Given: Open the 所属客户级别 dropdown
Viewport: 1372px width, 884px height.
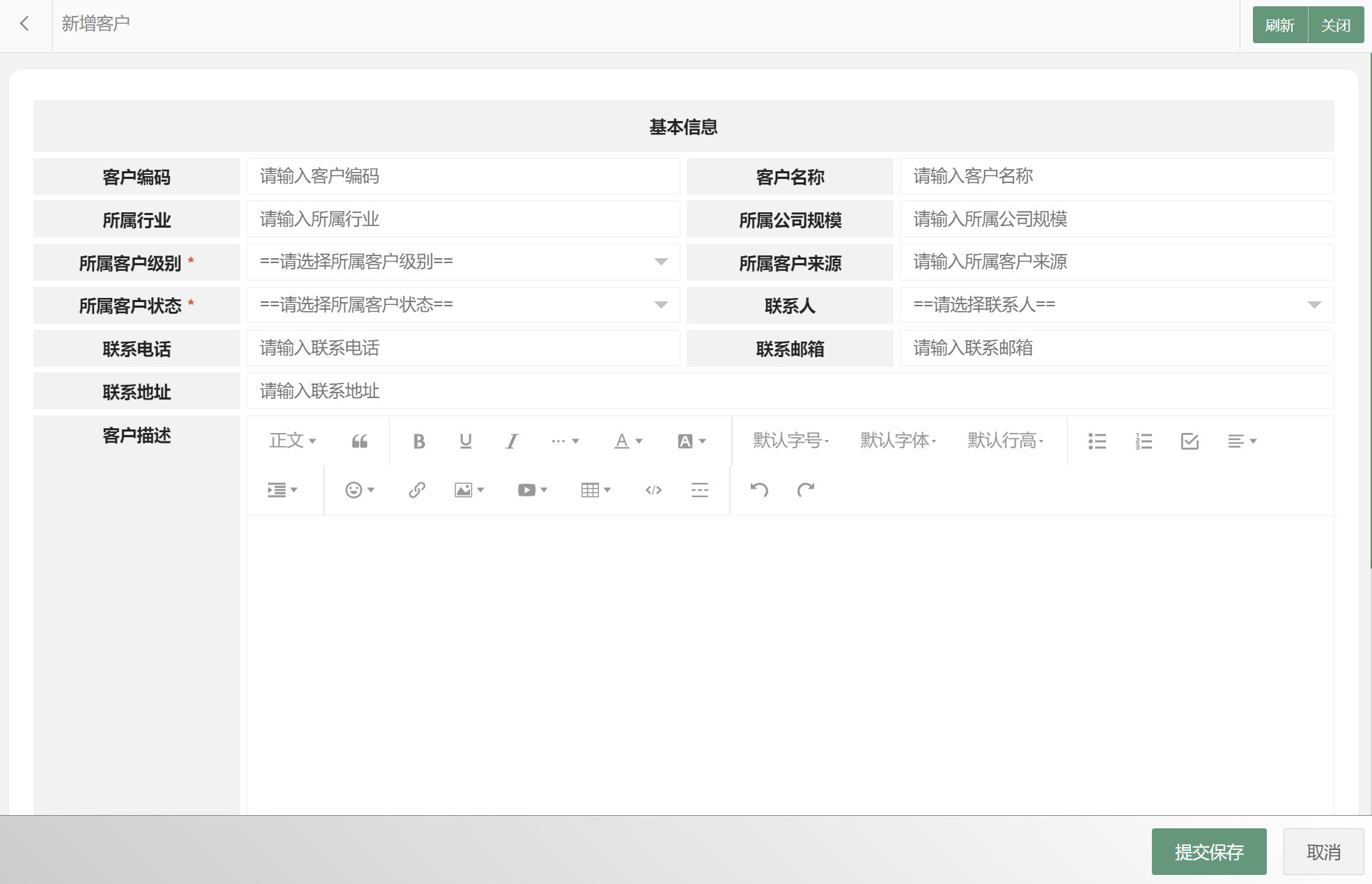Looking at the screenshot, I should click(463, 262).
